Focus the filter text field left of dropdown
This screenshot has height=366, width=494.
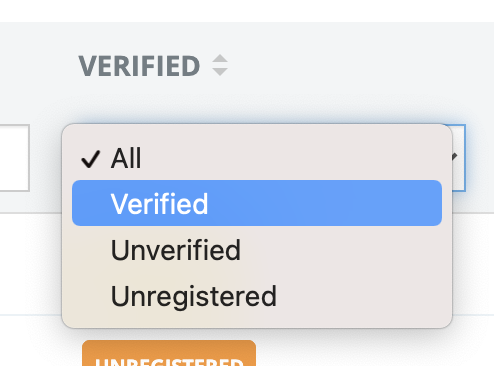click(15, 158)
